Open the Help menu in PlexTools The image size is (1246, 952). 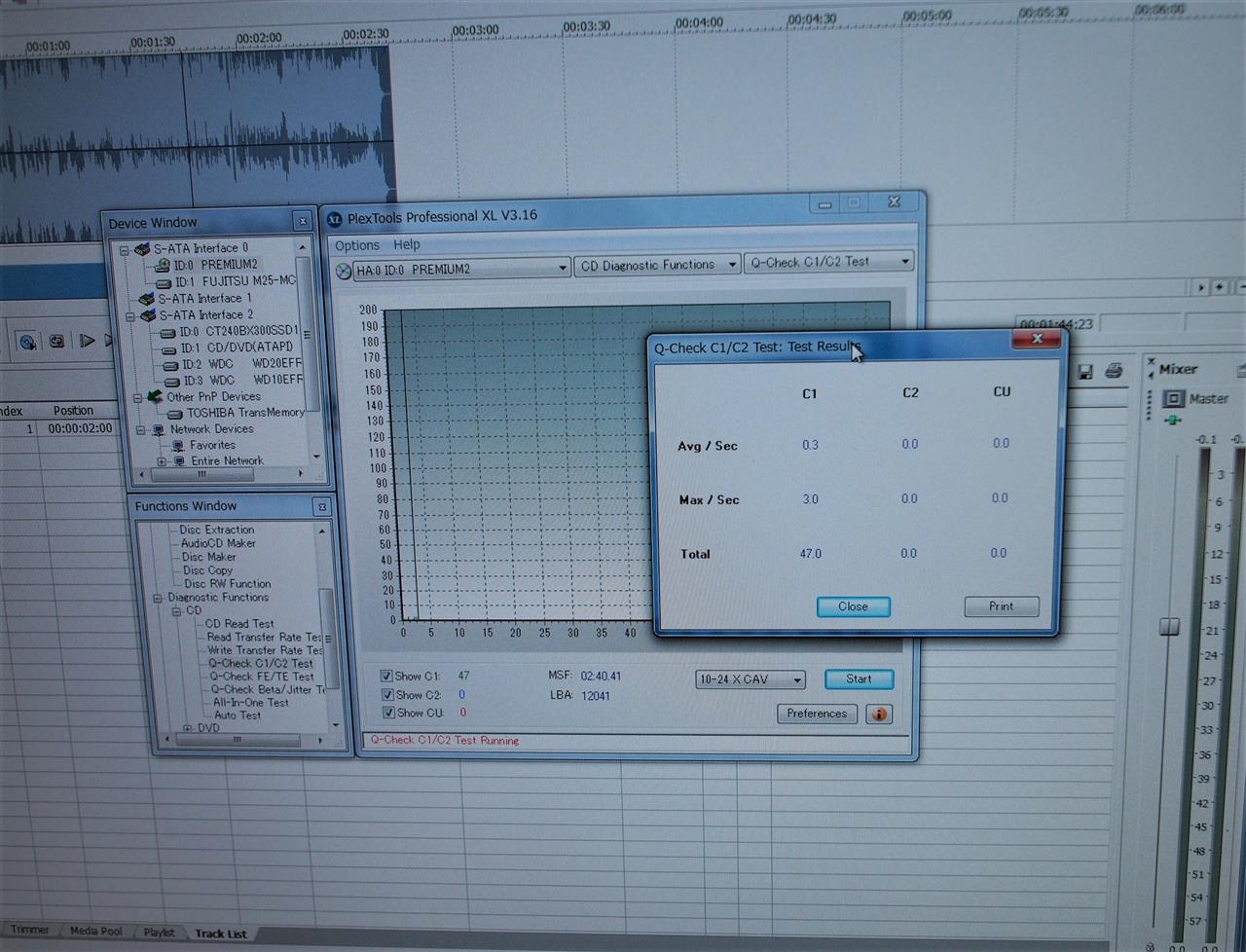pyautogui.click(x=407, y=244)
